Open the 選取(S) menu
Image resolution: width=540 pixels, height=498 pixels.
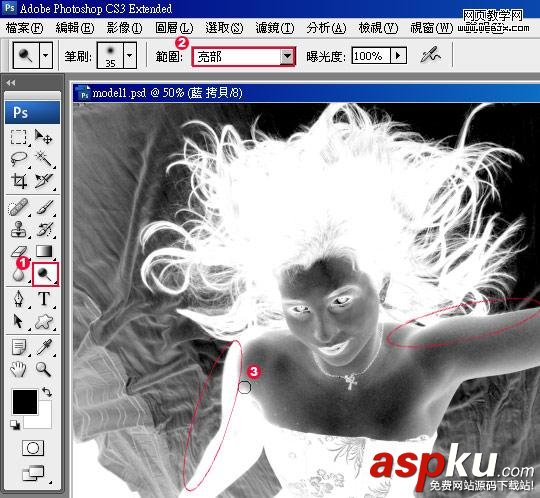[224, 28]
